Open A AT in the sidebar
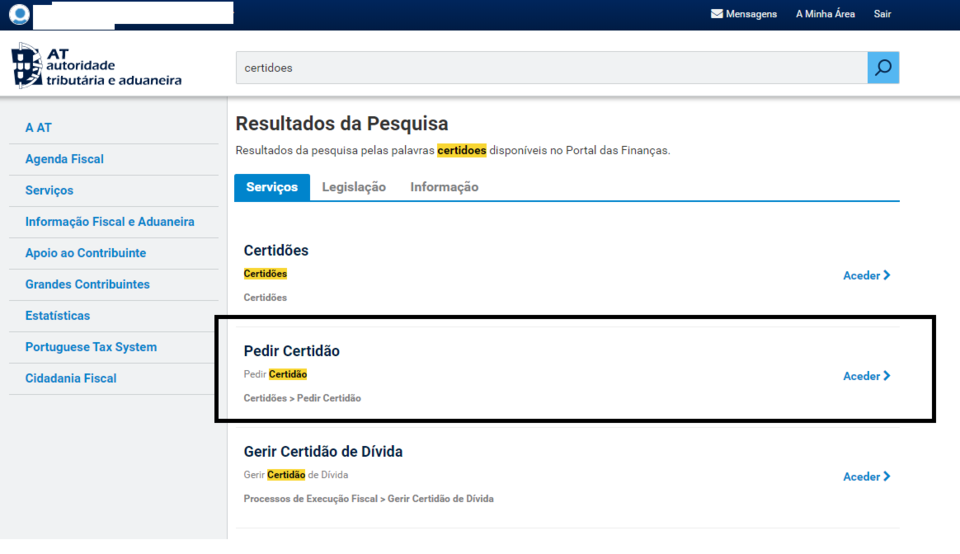 point(38,128)
